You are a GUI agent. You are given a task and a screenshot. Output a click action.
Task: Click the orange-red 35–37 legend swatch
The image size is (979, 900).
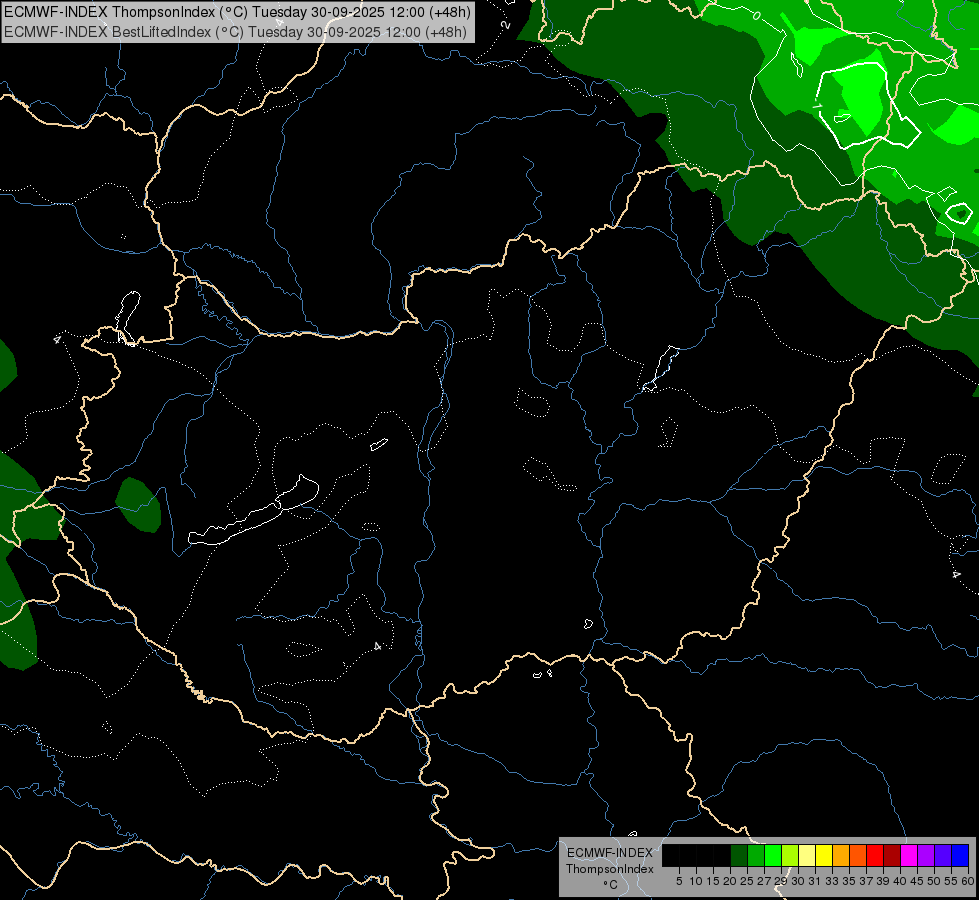tap(858, 855)
